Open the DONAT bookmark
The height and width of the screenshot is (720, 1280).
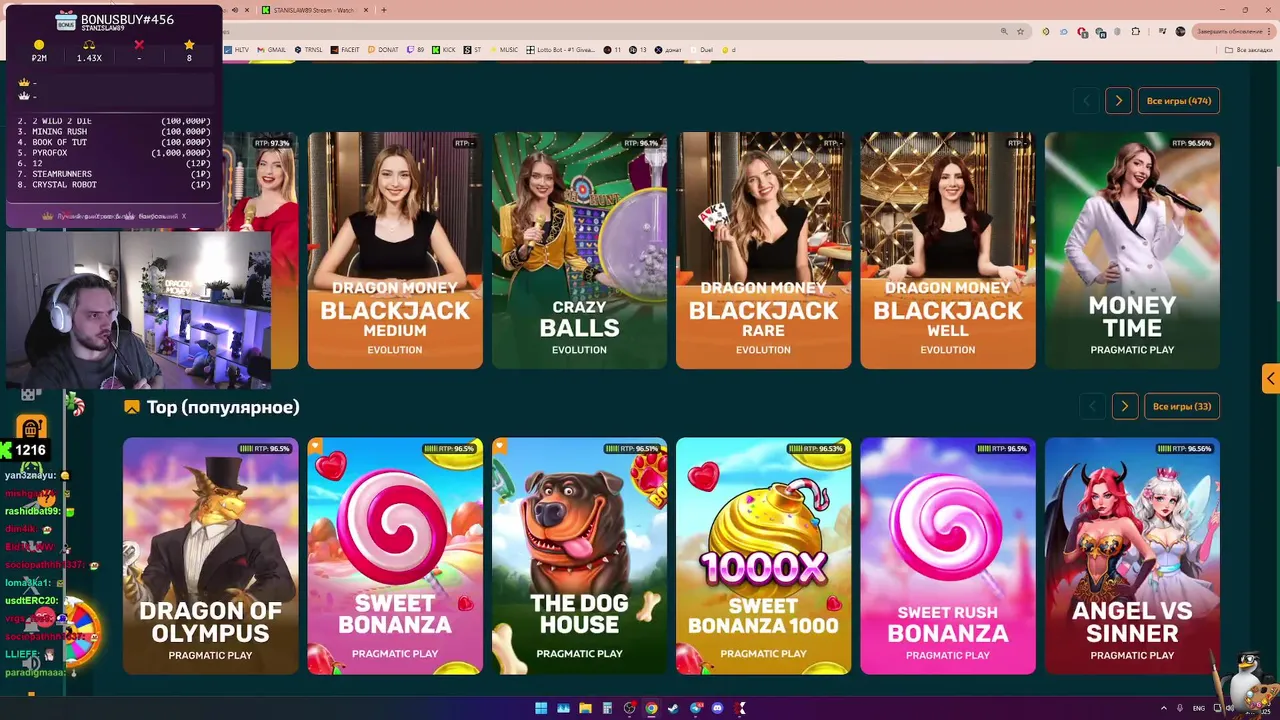click(383, 49)
